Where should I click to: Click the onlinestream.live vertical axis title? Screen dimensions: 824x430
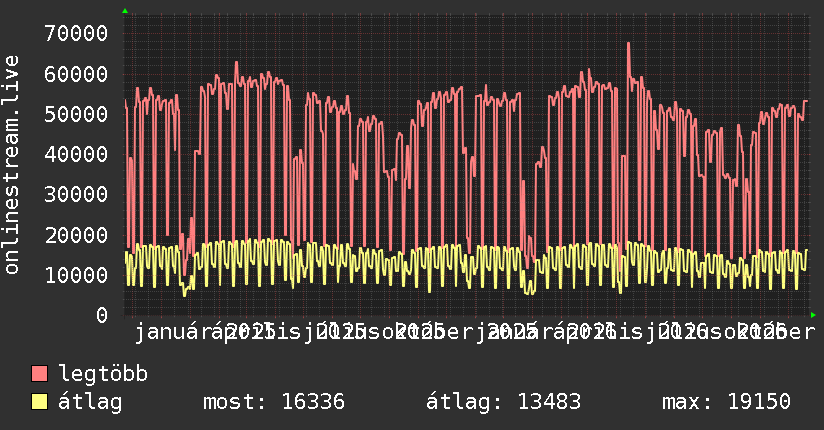pos(12,165)
